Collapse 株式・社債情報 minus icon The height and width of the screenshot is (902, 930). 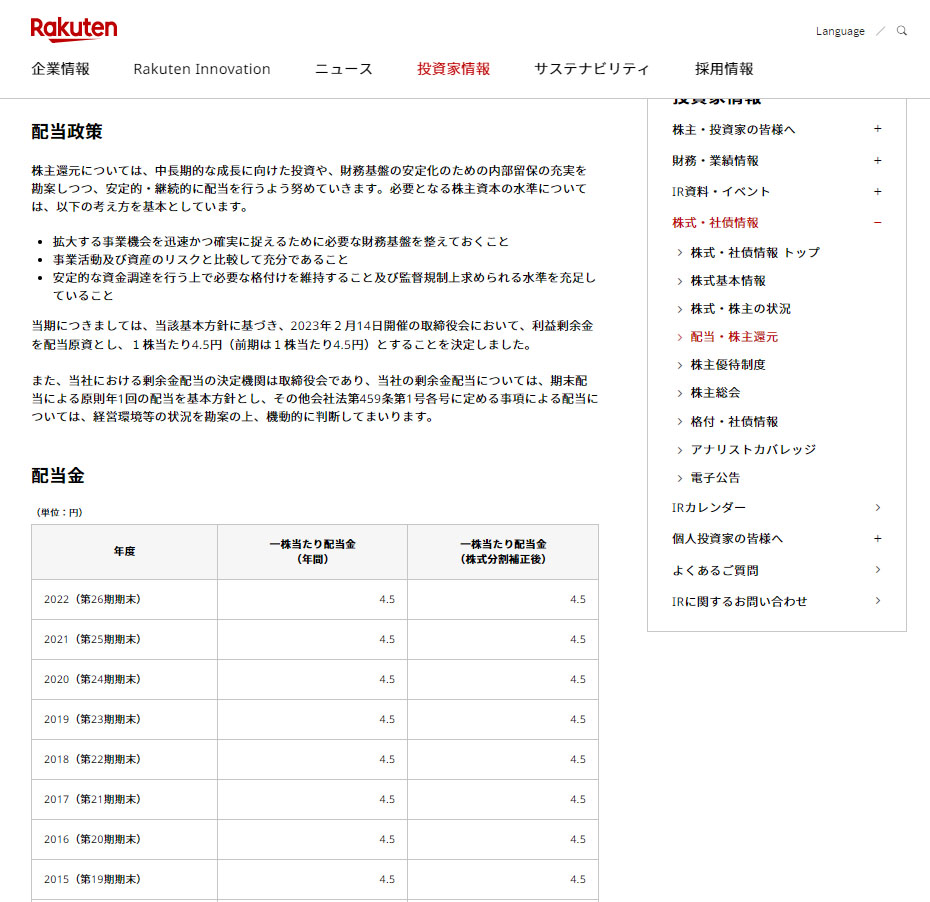click(x=877, y=222)
